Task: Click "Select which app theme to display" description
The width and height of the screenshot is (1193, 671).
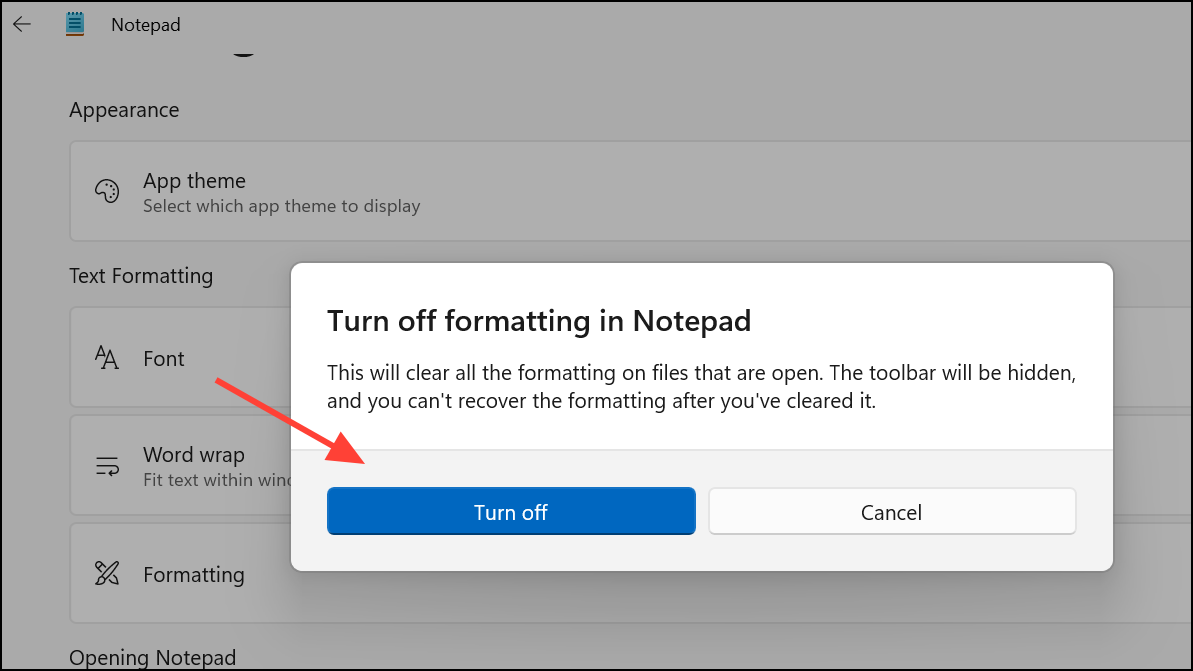Action: tap(281, 206)
